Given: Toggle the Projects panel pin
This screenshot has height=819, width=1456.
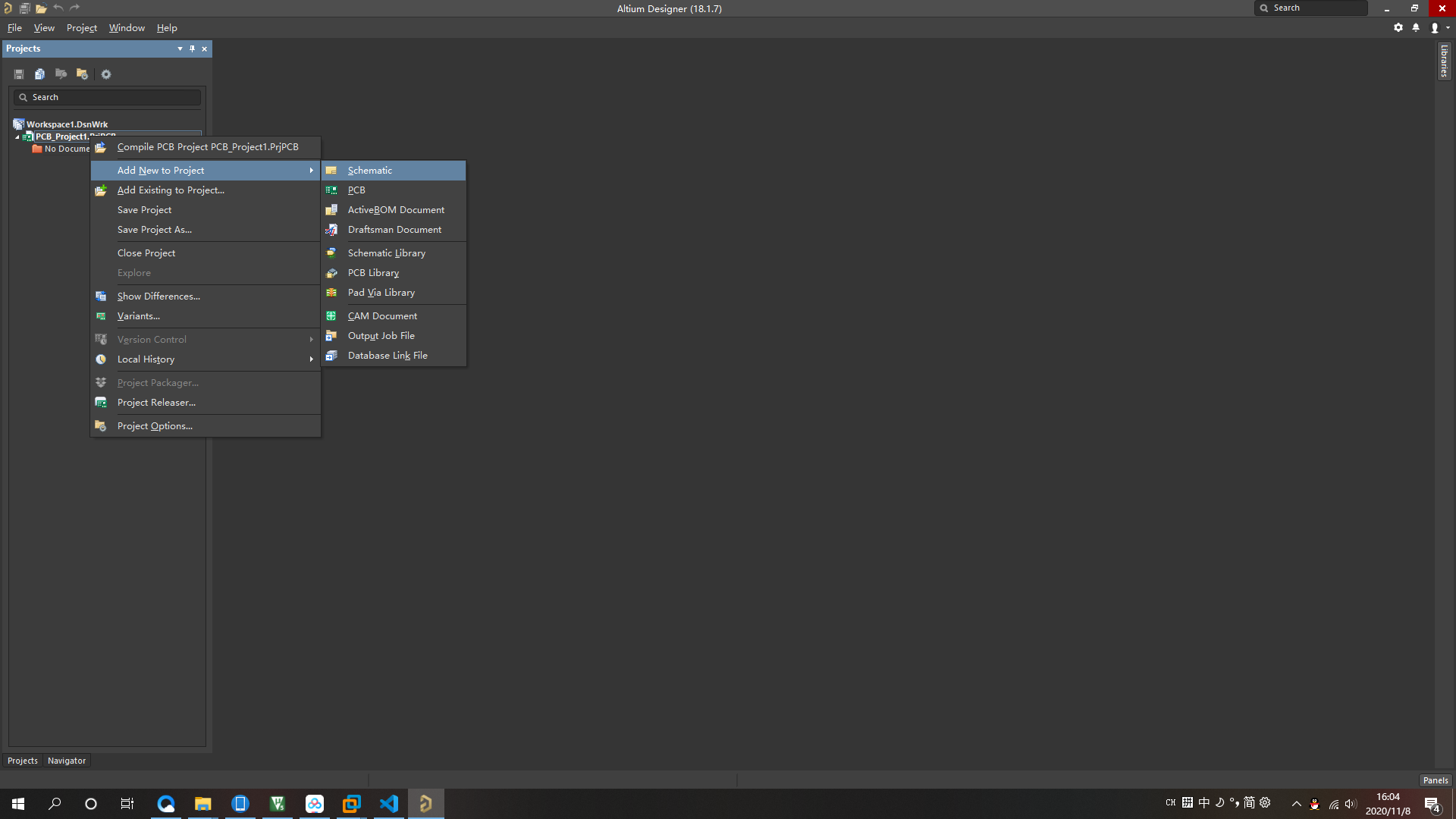Looking at the screenshot, I should [192, 49].
